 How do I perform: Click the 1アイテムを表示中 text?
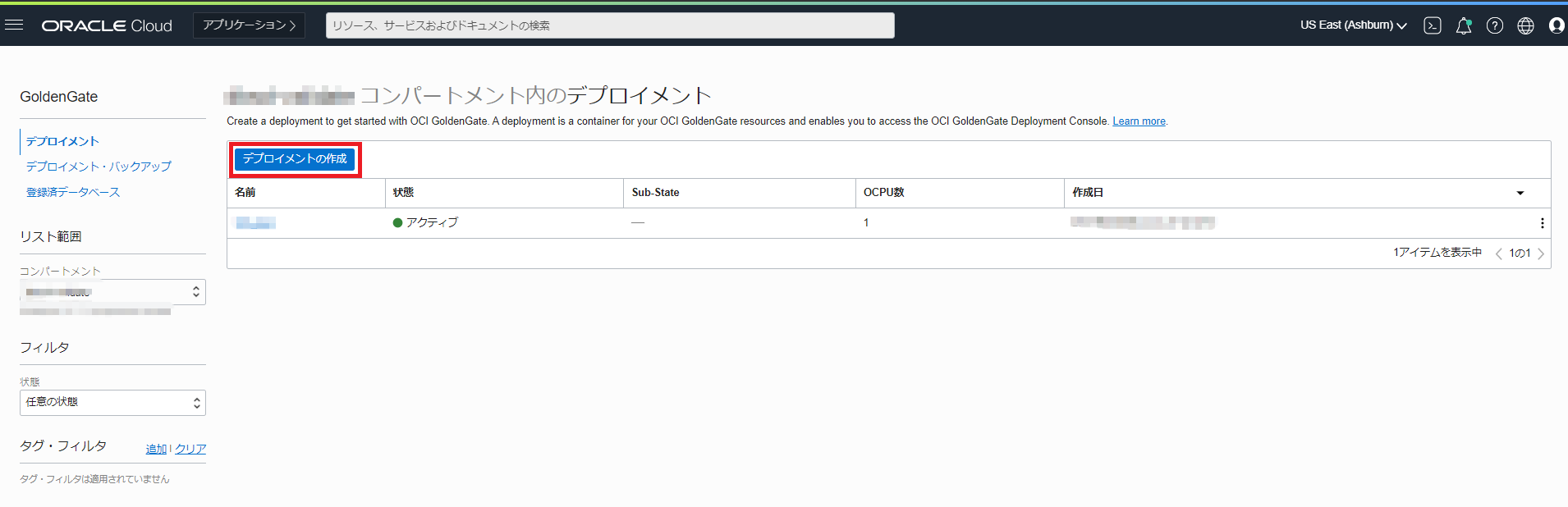(1437, 253)
